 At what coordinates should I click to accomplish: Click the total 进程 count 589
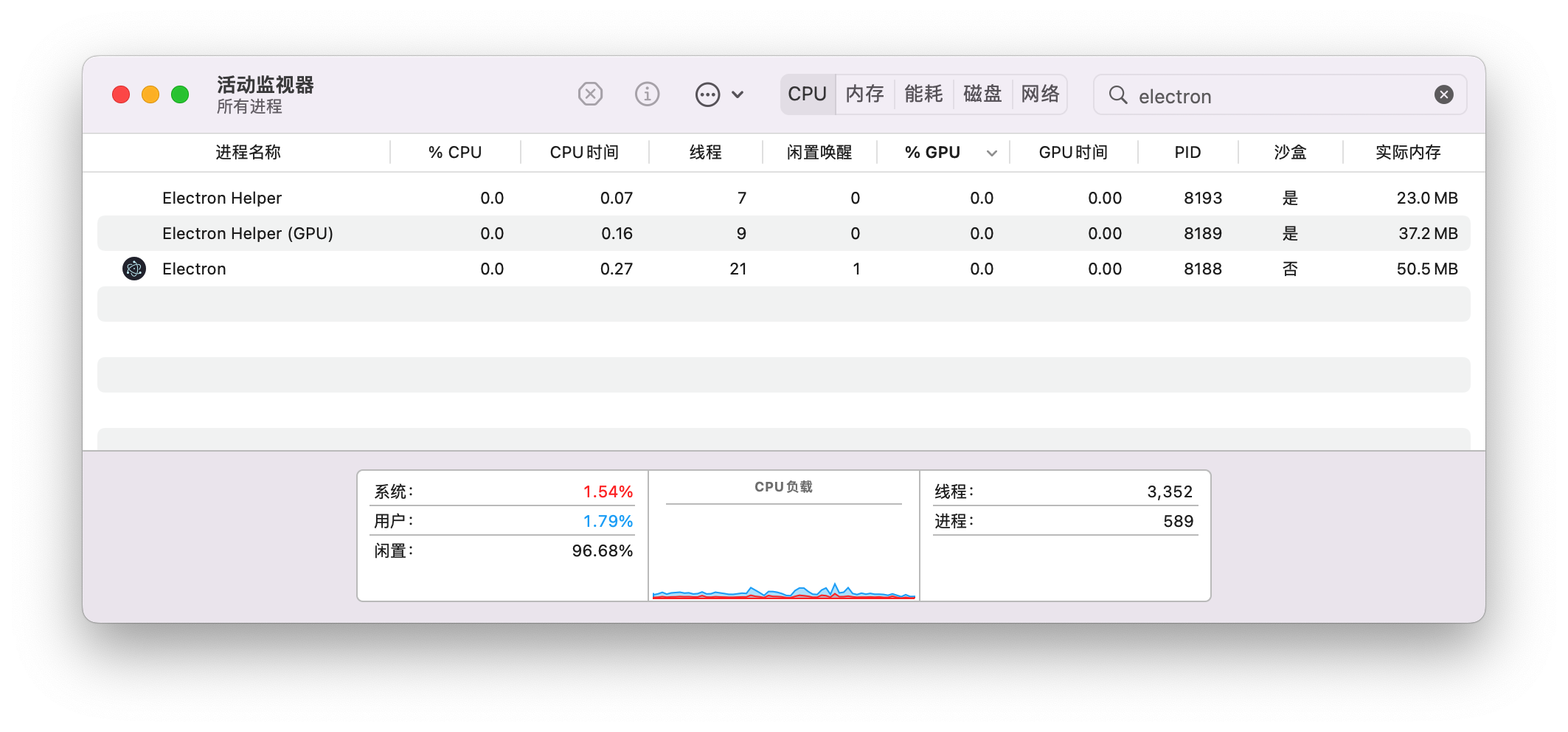(1178, 521)
